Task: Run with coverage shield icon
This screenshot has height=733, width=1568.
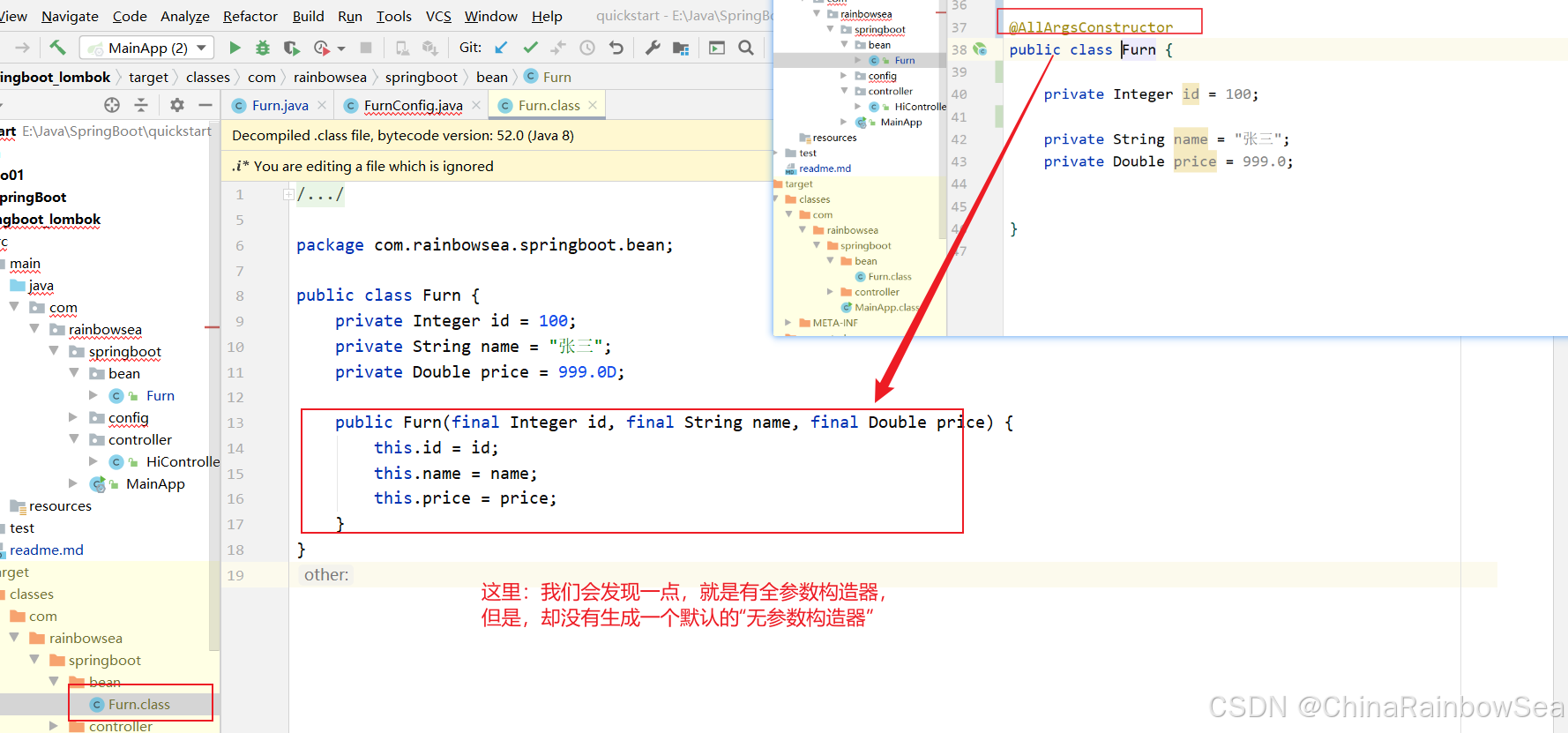Action: 292,48
